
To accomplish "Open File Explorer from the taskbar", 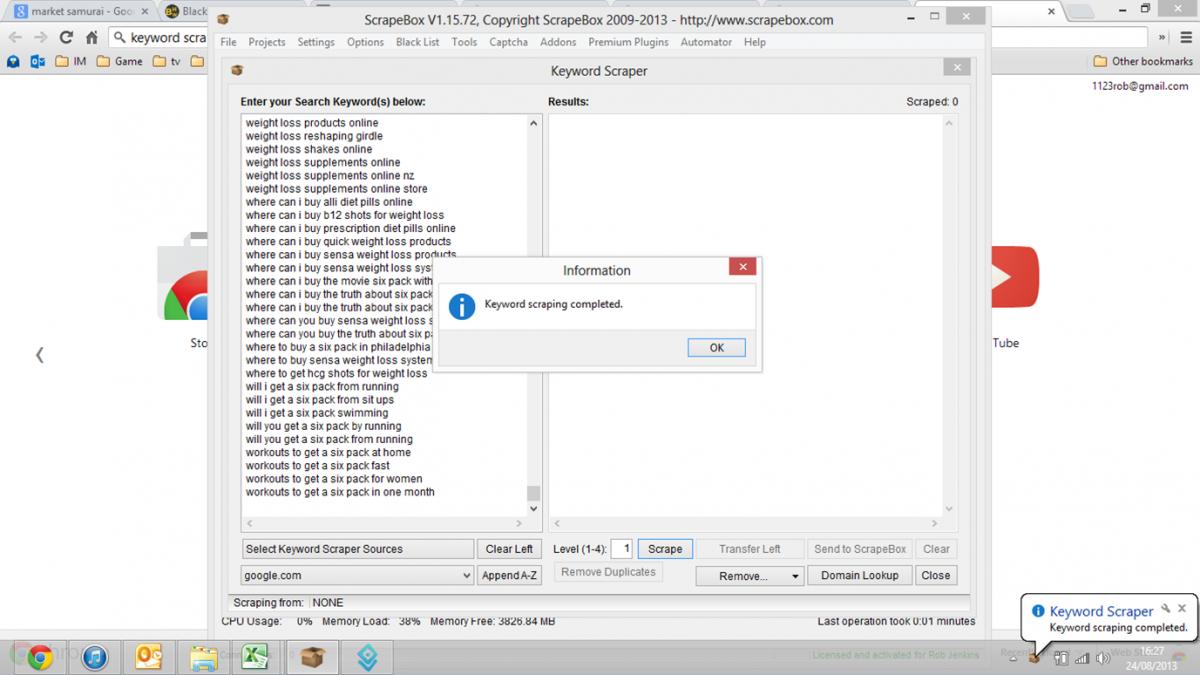I will 203,657.
